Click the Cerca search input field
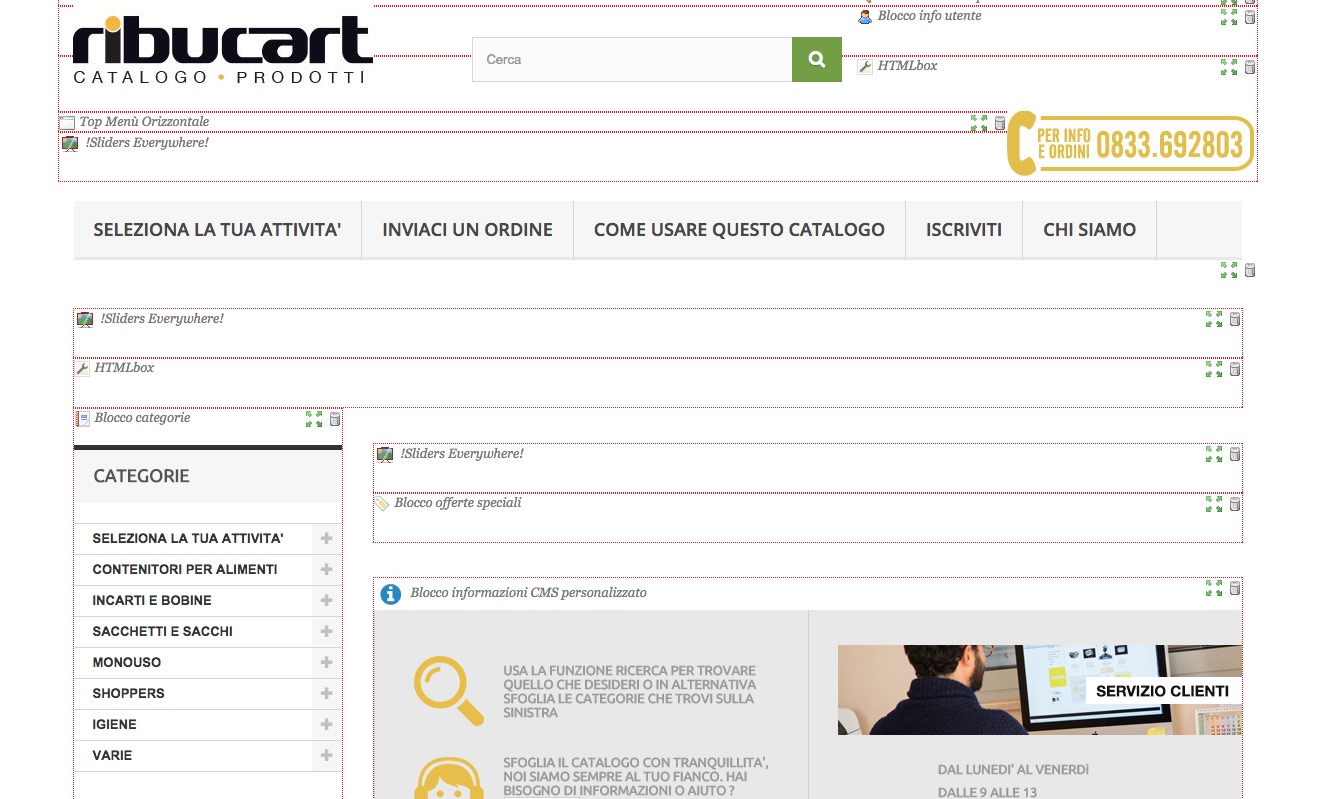 (632, 60)
